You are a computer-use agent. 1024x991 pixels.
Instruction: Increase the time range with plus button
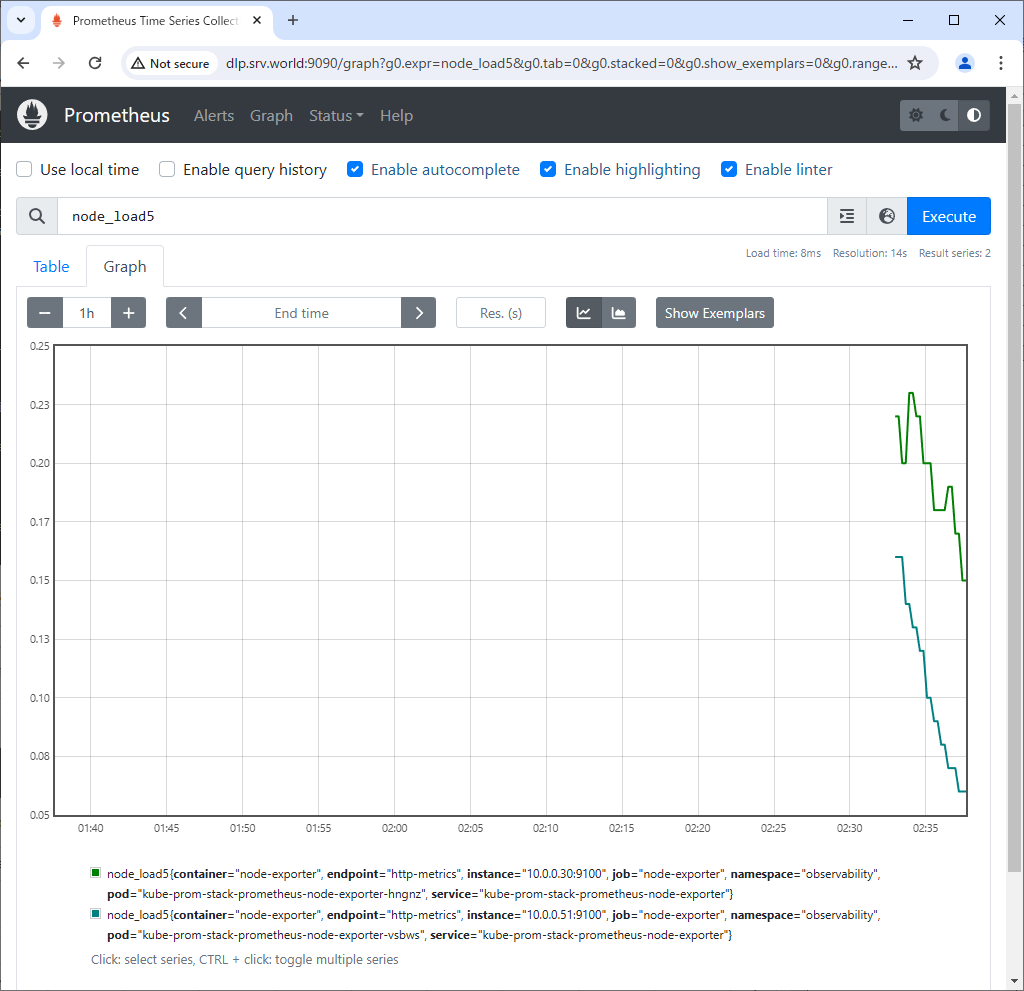[129, 313]
